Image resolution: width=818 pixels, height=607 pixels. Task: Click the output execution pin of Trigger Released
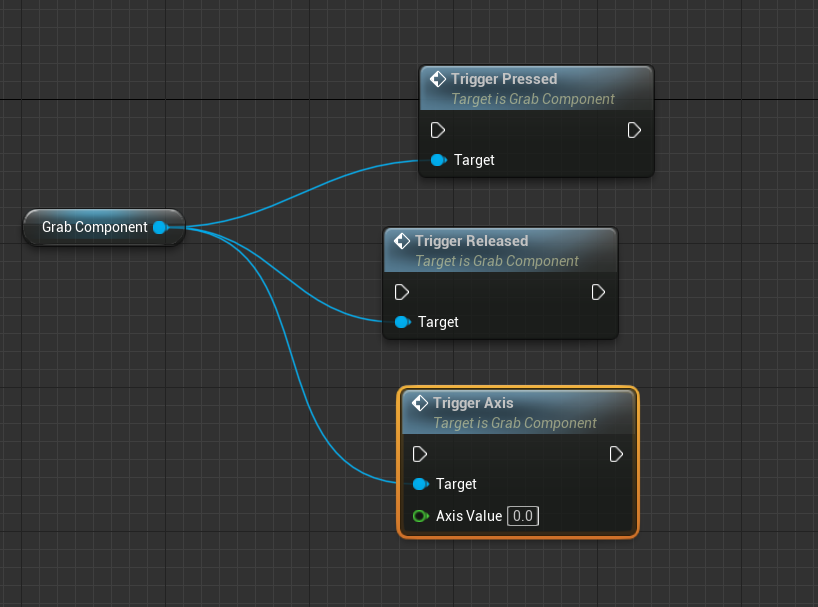tap(598, 292)
